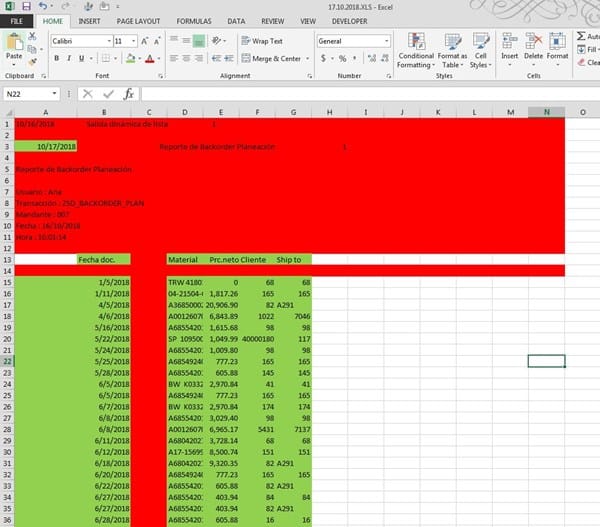Image resolution: width=600 pixels, height=527 pixels.
Task: Click the Font Color letter A icon
Action: click(x=150, y=58)
